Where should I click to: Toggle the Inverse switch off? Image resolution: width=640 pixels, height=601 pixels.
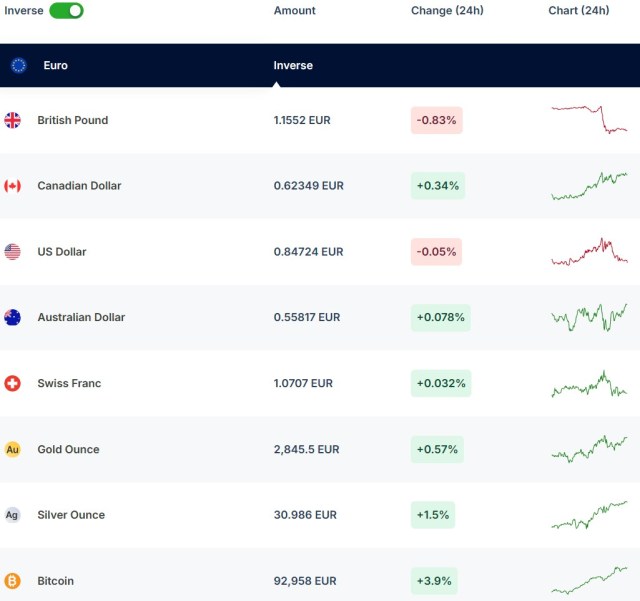tap(66, 10)
